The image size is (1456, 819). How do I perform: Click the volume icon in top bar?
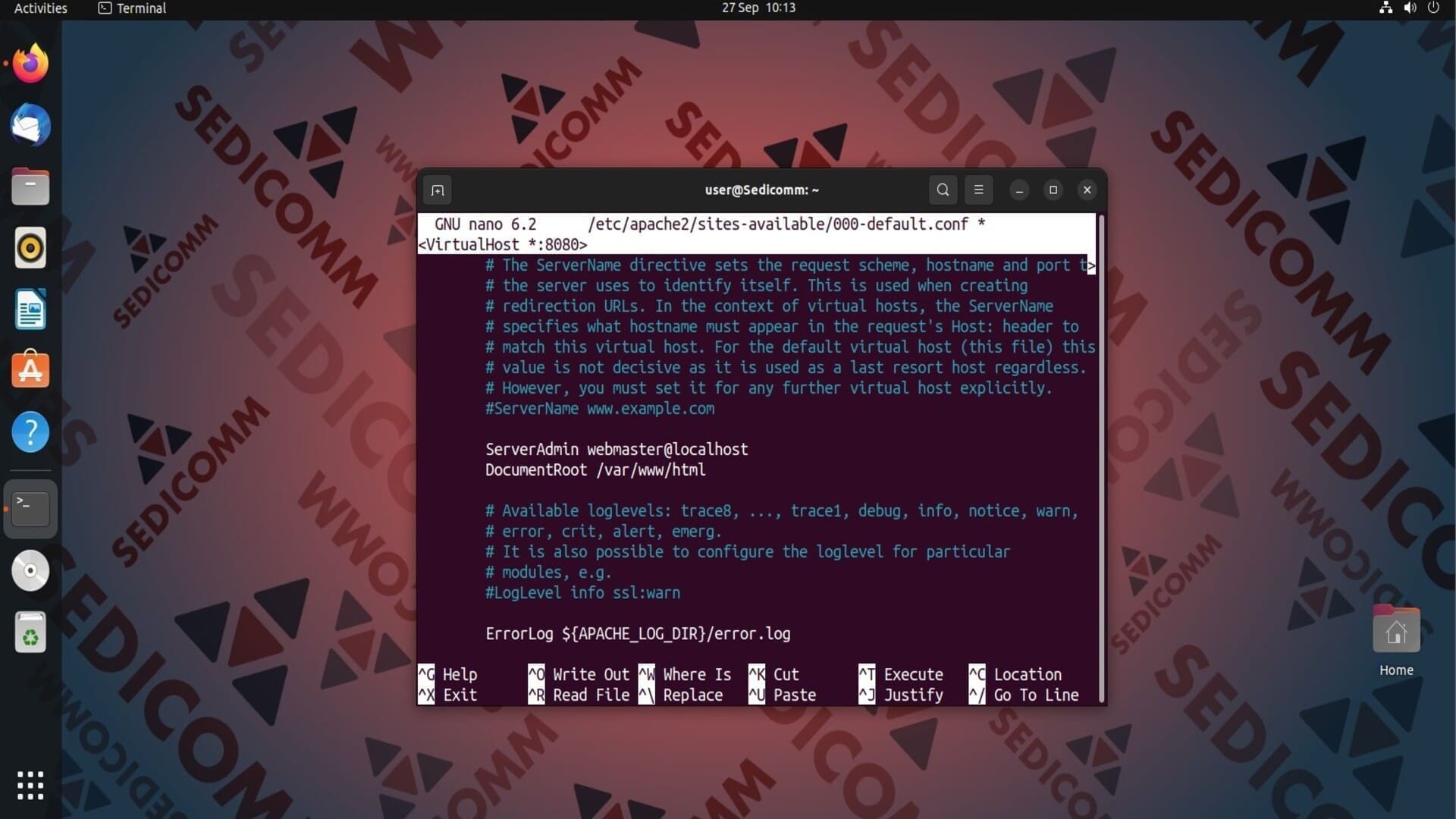click(1410, 8)
